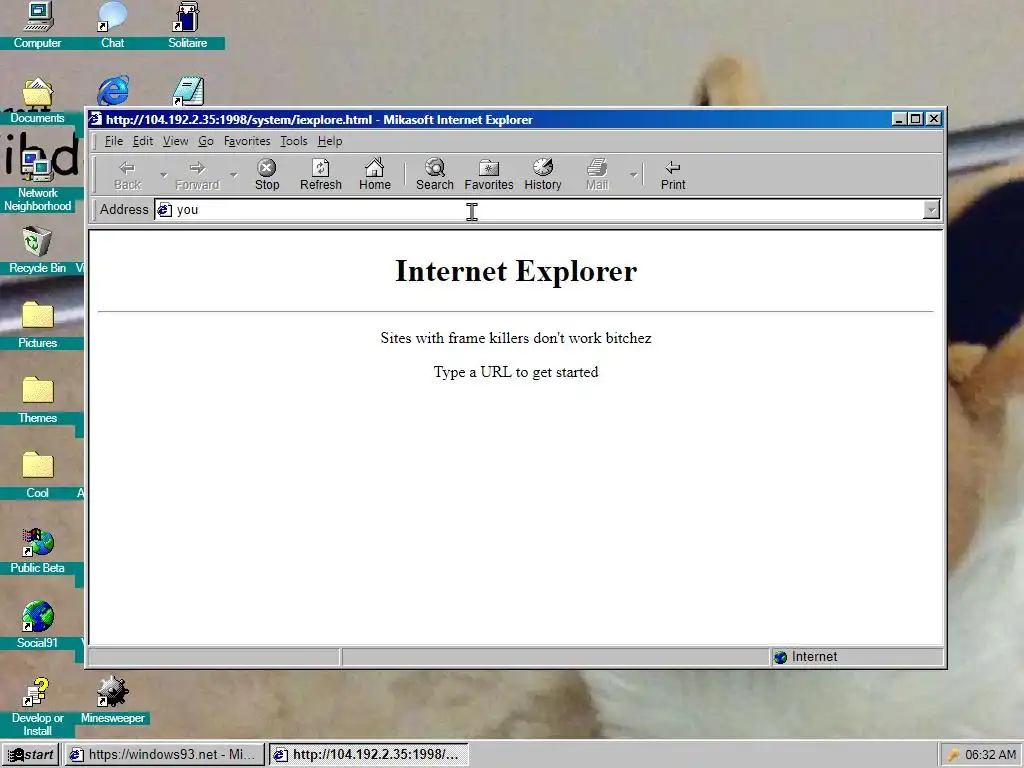Screen dimensions: 1024x768
Task: Select the Cool folder icon
Action: click(x=37, y=475)
